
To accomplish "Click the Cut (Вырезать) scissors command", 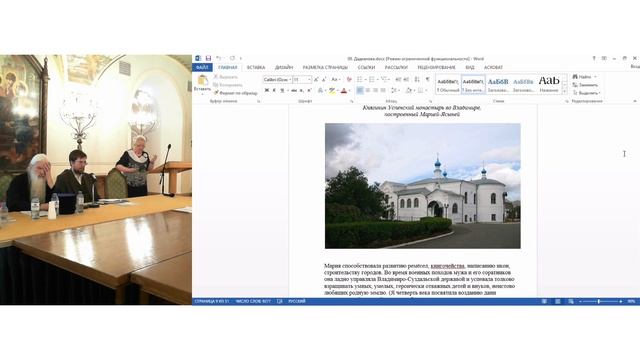I will tap(226, 77).
